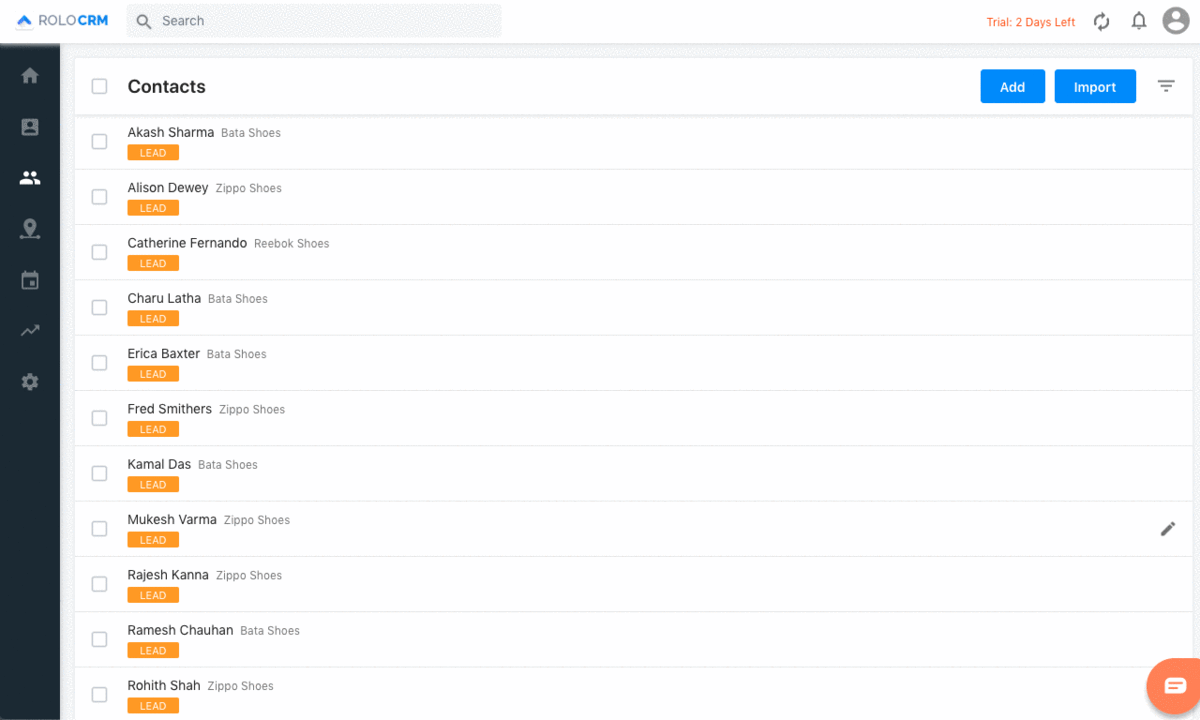Select all contacts checkbox
Viewport: 1200px width, 720px height.
click(x=99, y=86)
